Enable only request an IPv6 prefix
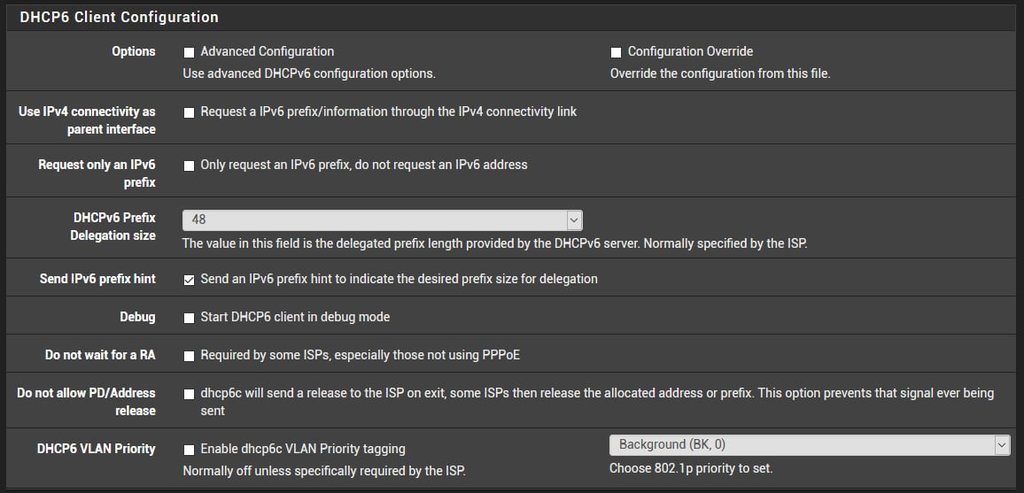Viewport: 1024px width, 493px height. [189, 166]
